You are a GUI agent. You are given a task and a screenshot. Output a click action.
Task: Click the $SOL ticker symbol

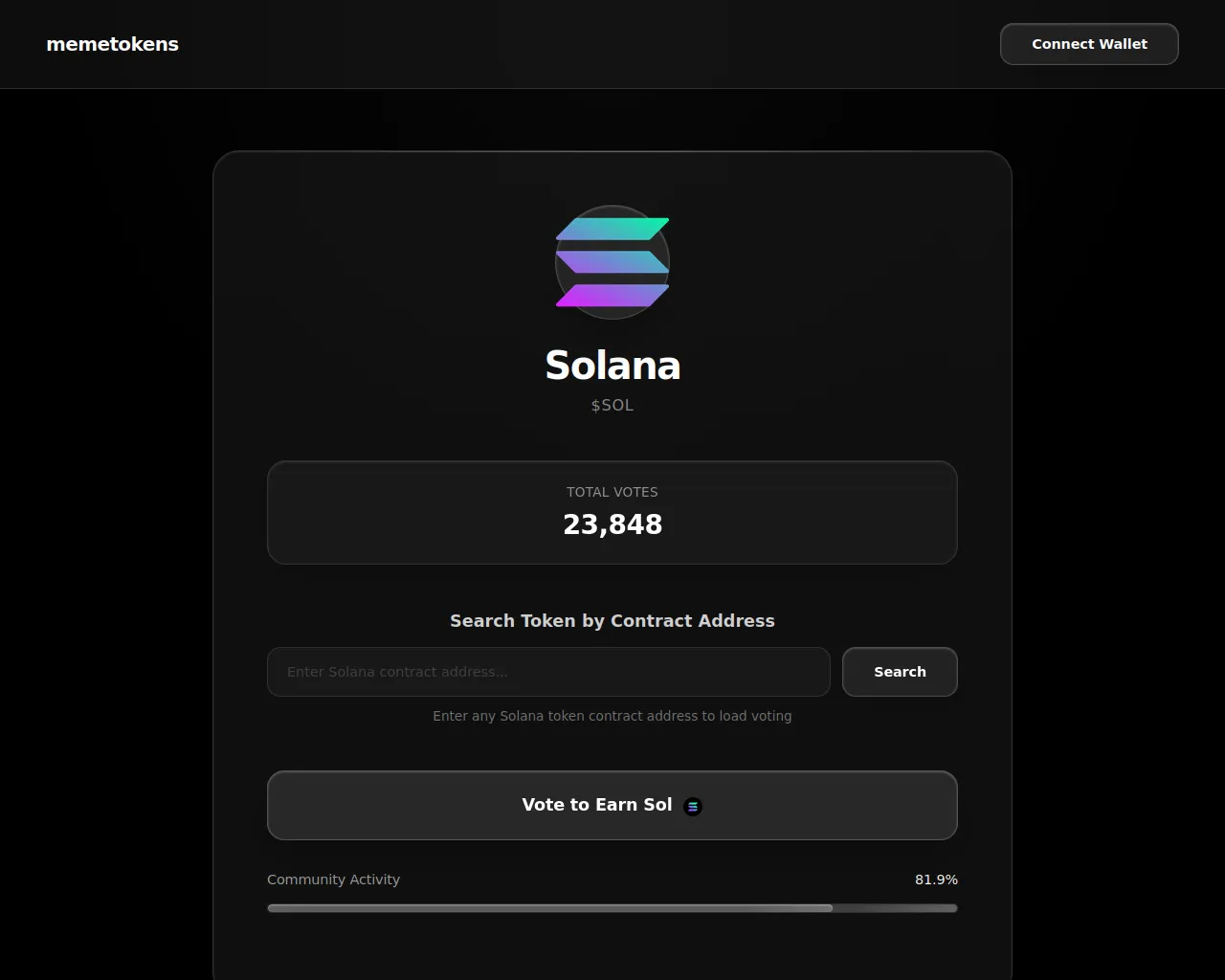pos(612,405)
